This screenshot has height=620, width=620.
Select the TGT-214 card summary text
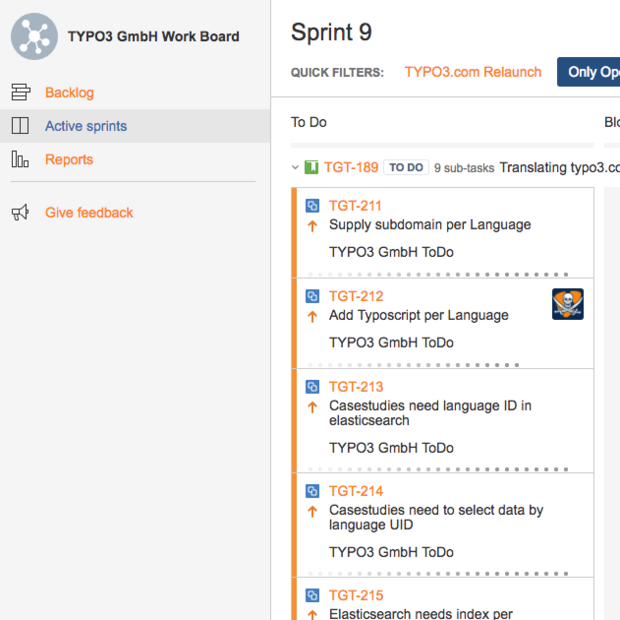436,517
